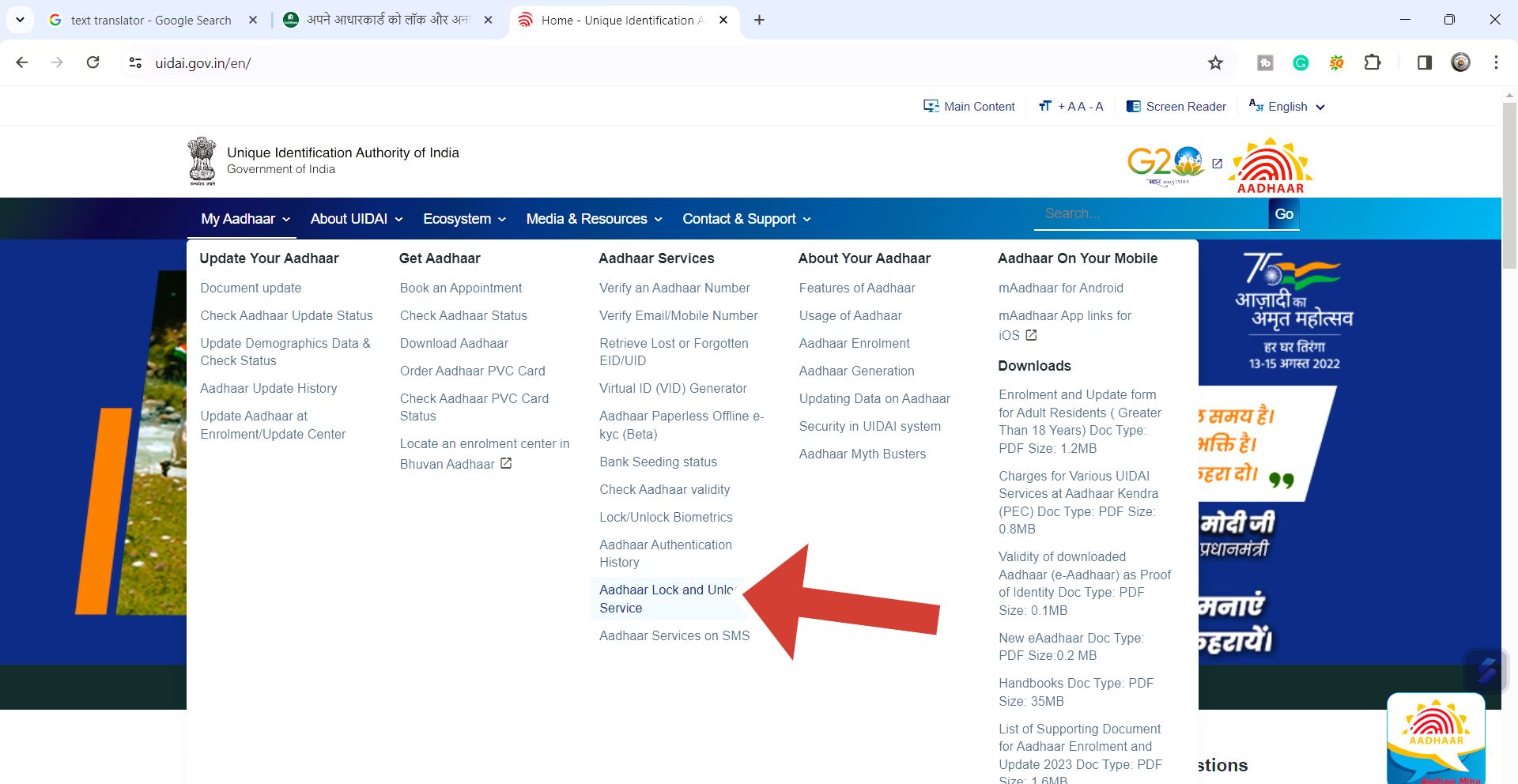This screenshot has width=1518, height=784.
Task: Expand the Media & Resources menu
Action: 594,219
